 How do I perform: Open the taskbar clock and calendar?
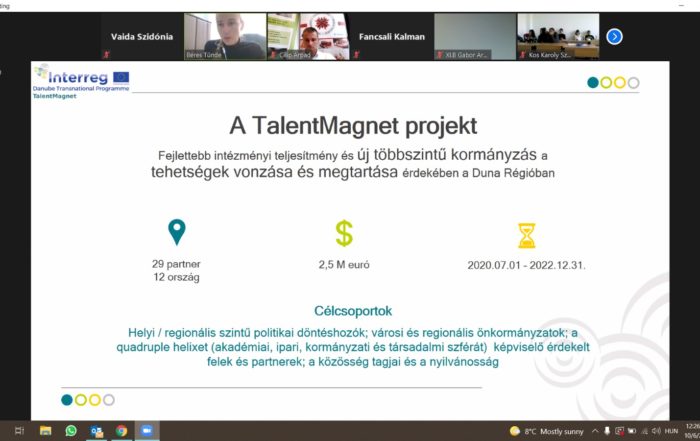point(688,430)
